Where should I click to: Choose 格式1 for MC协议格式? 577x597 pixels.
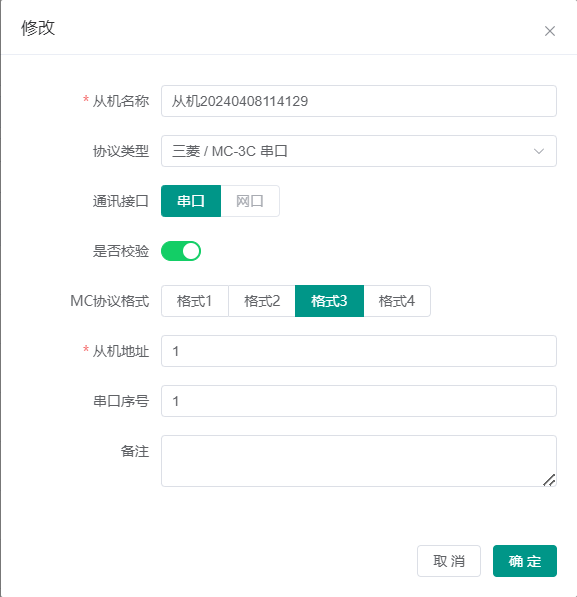click(x=195, y=301)
